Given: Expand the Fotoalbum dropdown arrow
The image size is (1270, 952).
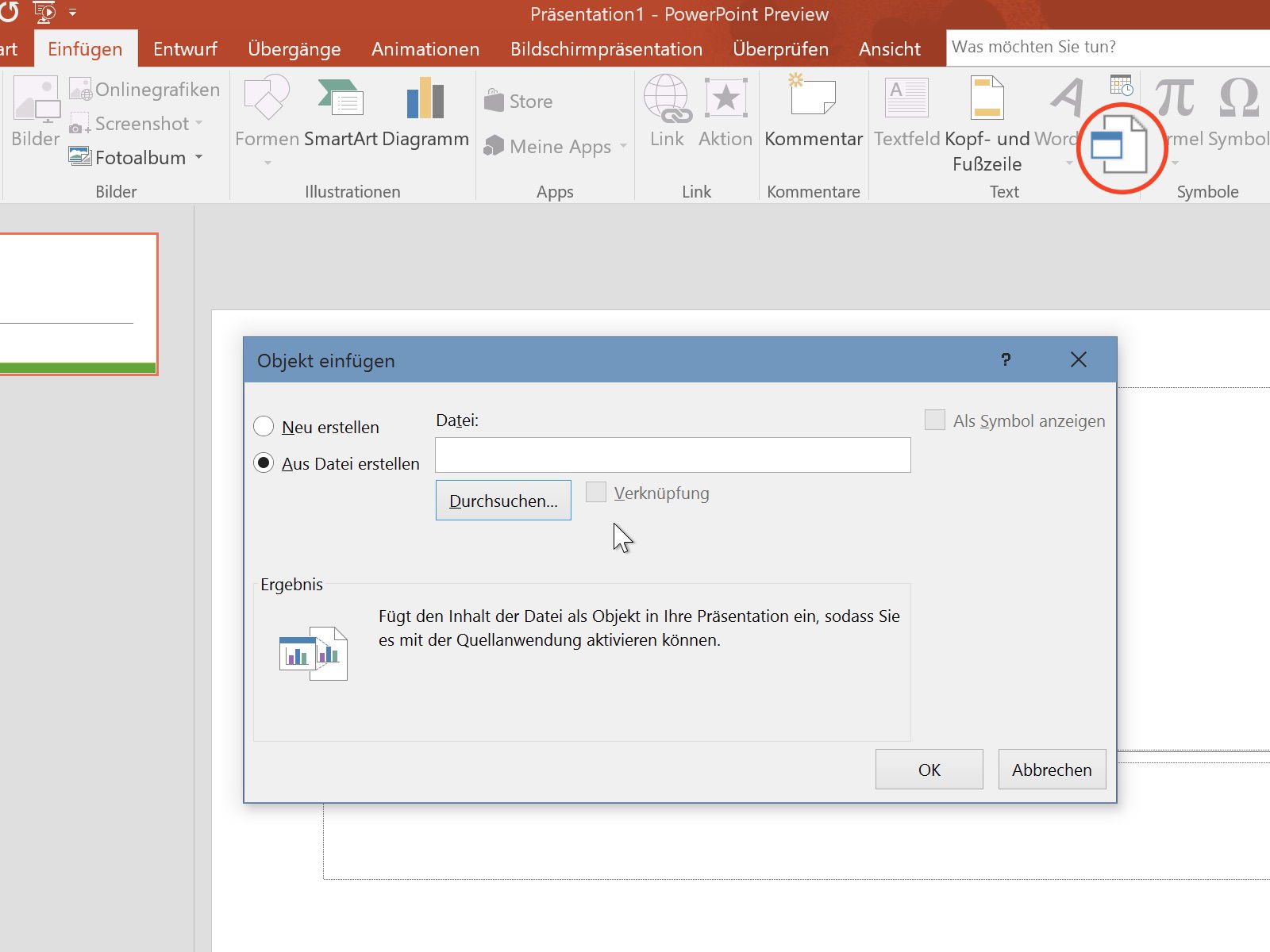Looking at the screenshot, I should pyautogui.click(x=199, y=157).
